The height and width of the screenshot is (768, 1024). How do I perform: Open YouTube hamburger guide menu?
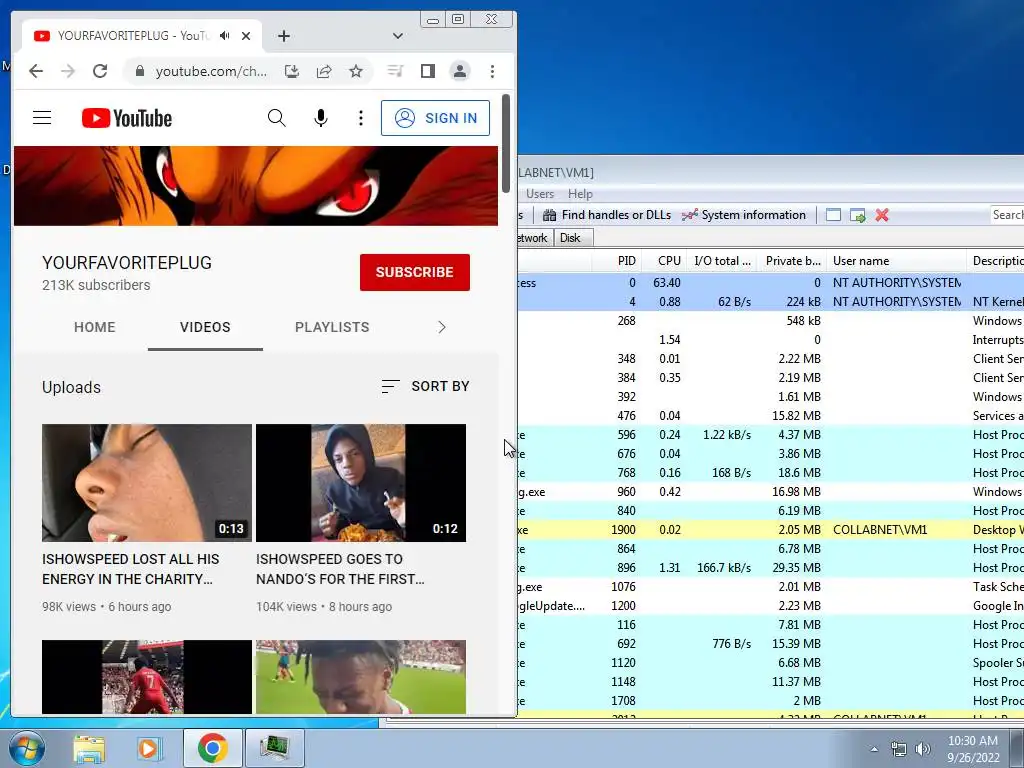coord(42,118)
